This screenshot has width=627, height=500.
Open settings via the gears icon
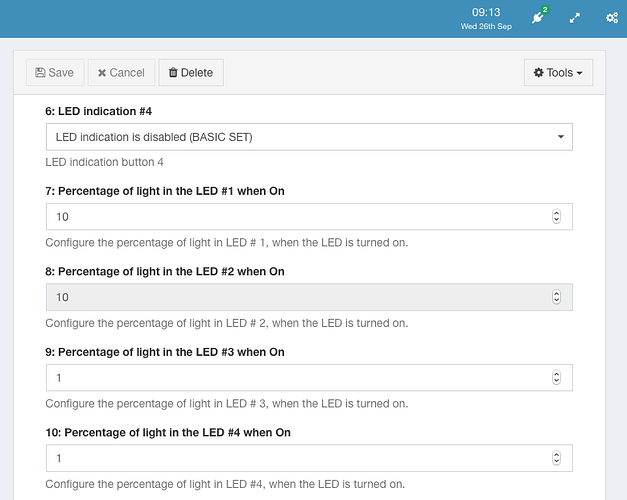(x=612, y=18)
